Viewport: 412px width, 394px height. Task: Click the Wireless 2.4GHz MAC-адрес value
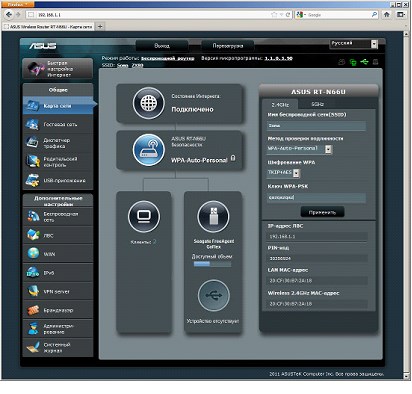(x=317, y=304)
